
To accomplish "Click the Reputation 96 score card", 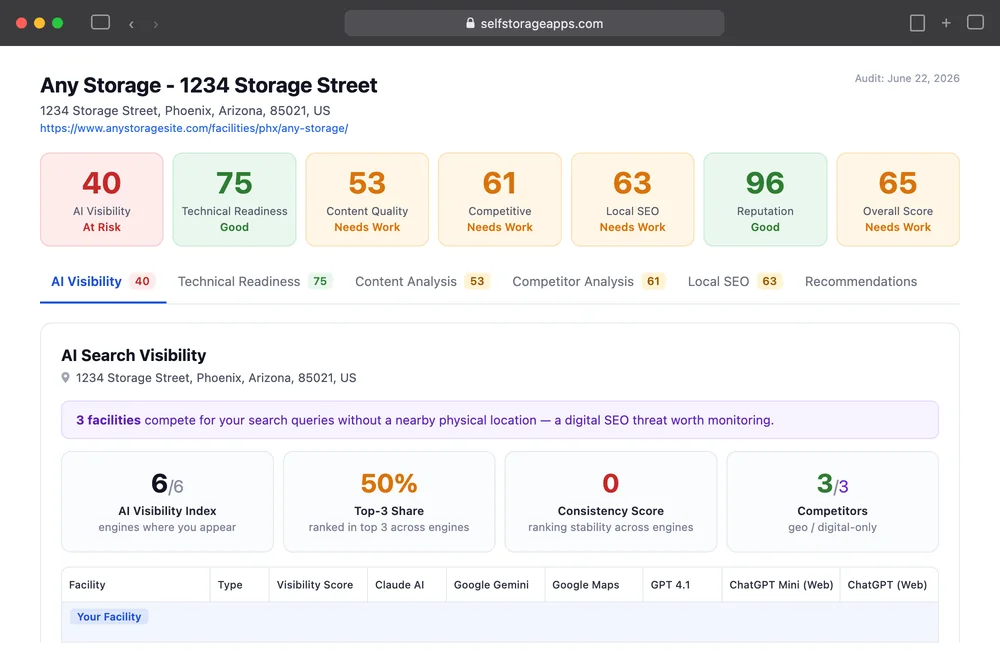I will click(x=765, y=199).
